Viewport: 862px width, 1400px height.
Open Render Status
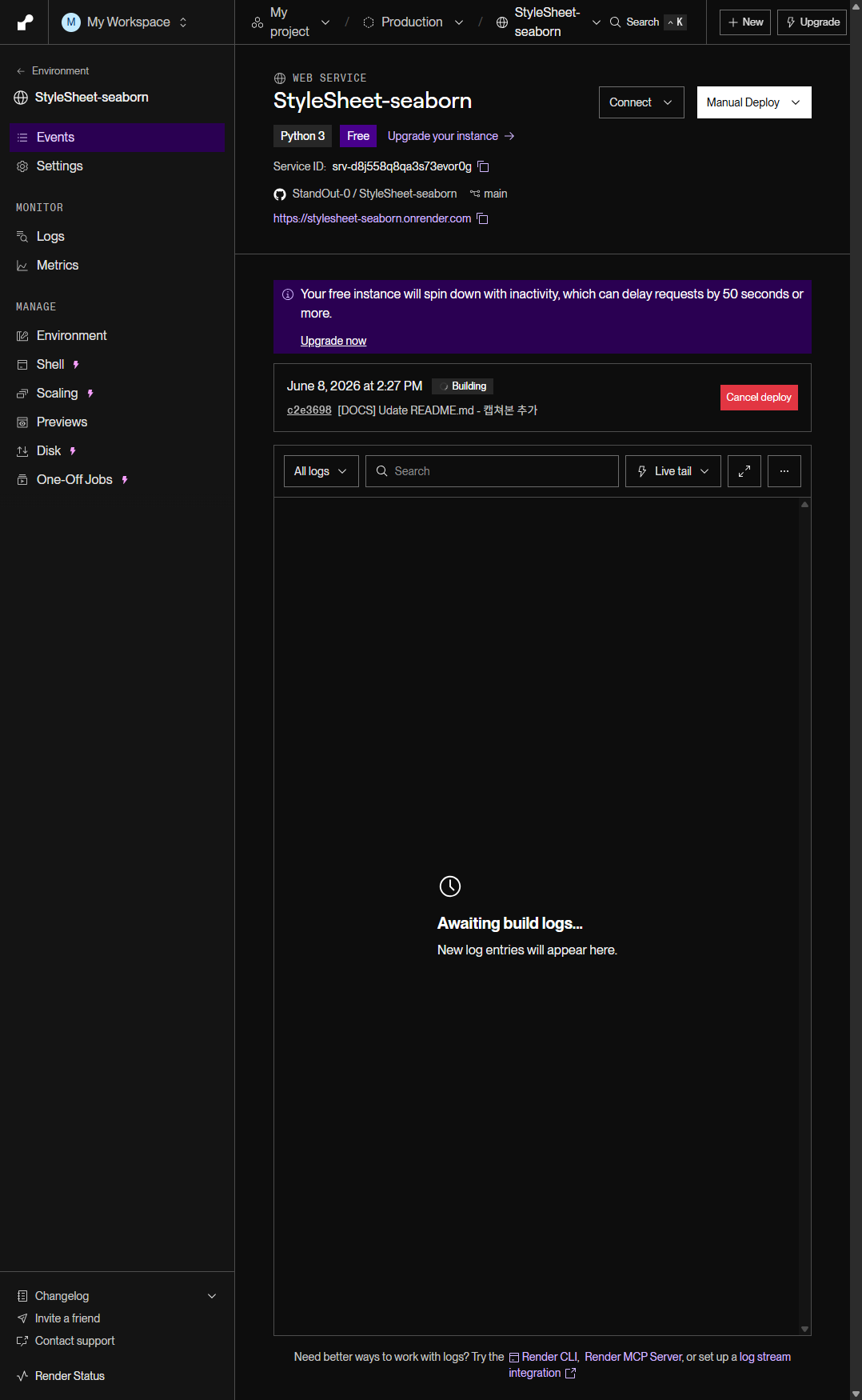click(x=70, y=1376)
